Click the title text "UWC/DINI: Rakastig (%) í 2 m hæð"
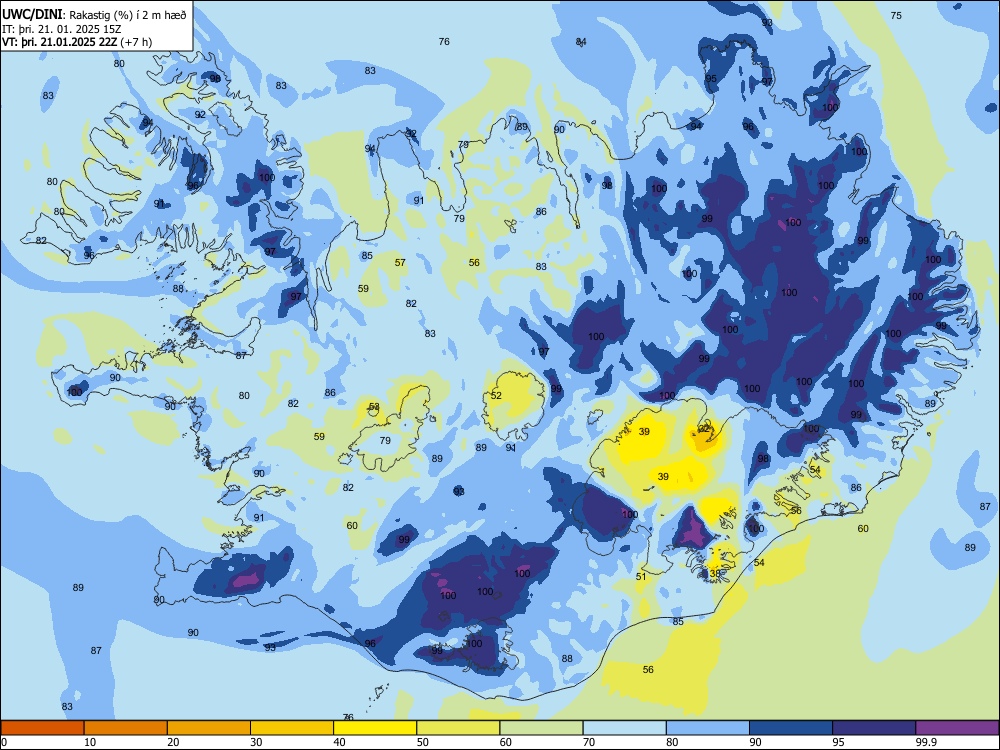This screenshot has width=1000, height=750. pyautogui.click(x=94, y=15)
